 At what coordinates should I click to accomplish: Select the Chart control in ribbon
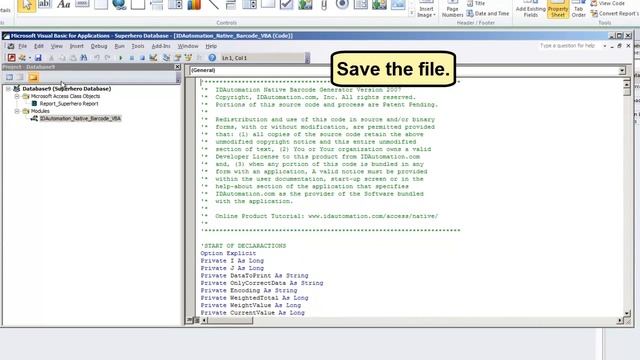tap(194, 4)
